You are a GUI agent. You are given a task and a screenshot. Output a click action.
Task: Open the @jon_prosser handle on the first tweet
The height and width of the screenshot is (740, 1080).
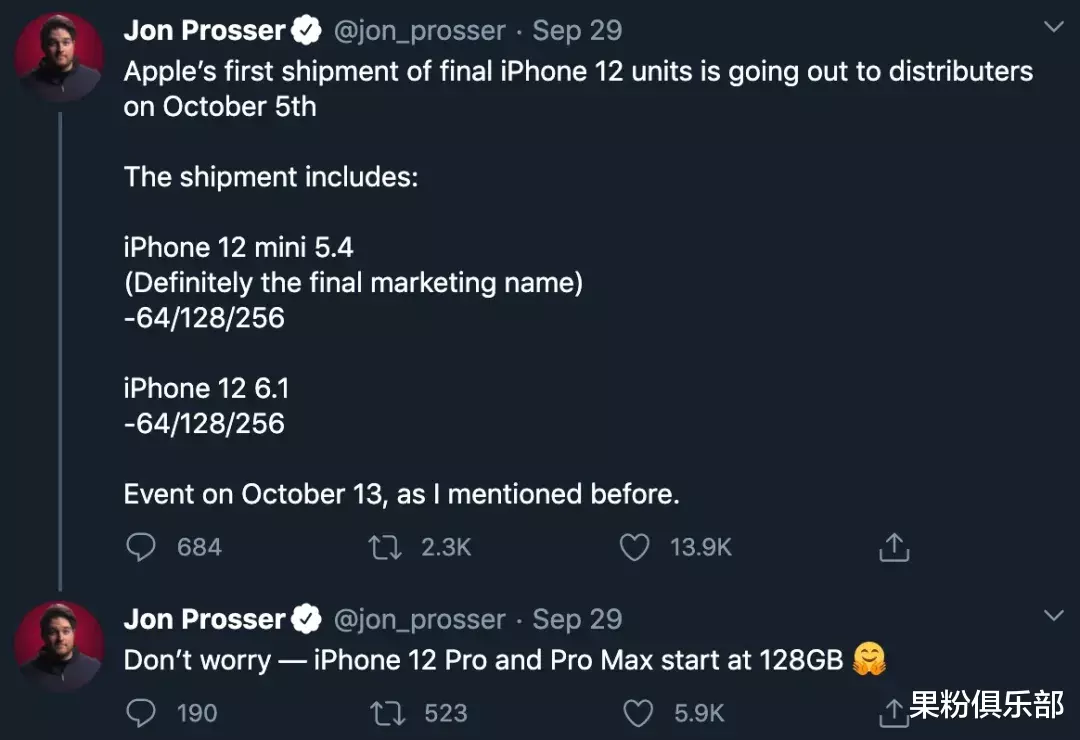coord(420,30)
